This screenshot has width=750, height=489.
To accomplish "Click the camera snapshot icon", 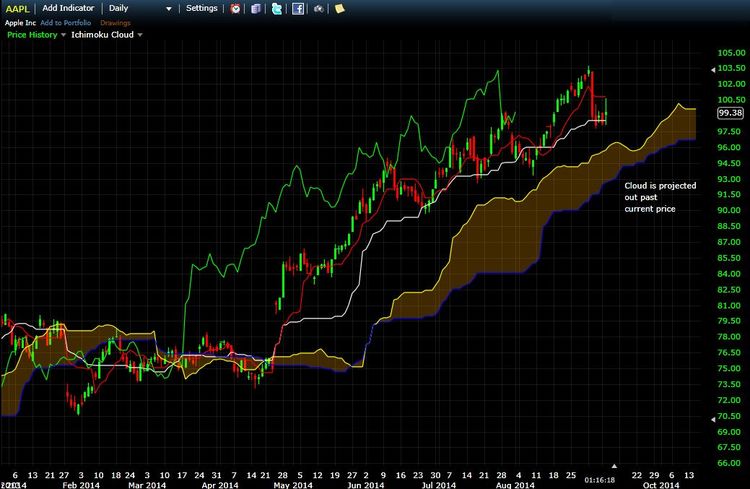I will point(319,9).
